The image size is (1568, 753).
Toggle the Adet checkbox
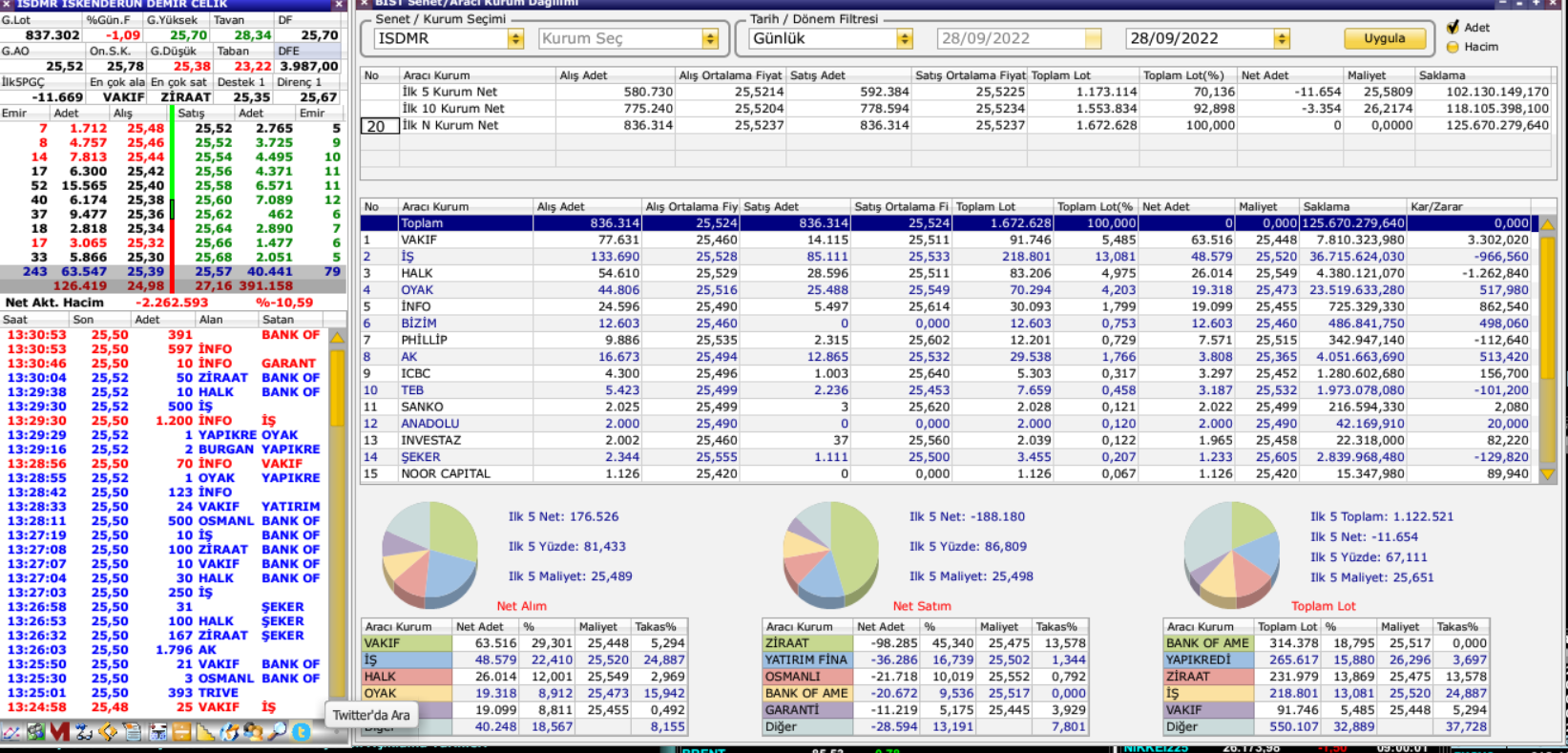tap(1453, 28)
